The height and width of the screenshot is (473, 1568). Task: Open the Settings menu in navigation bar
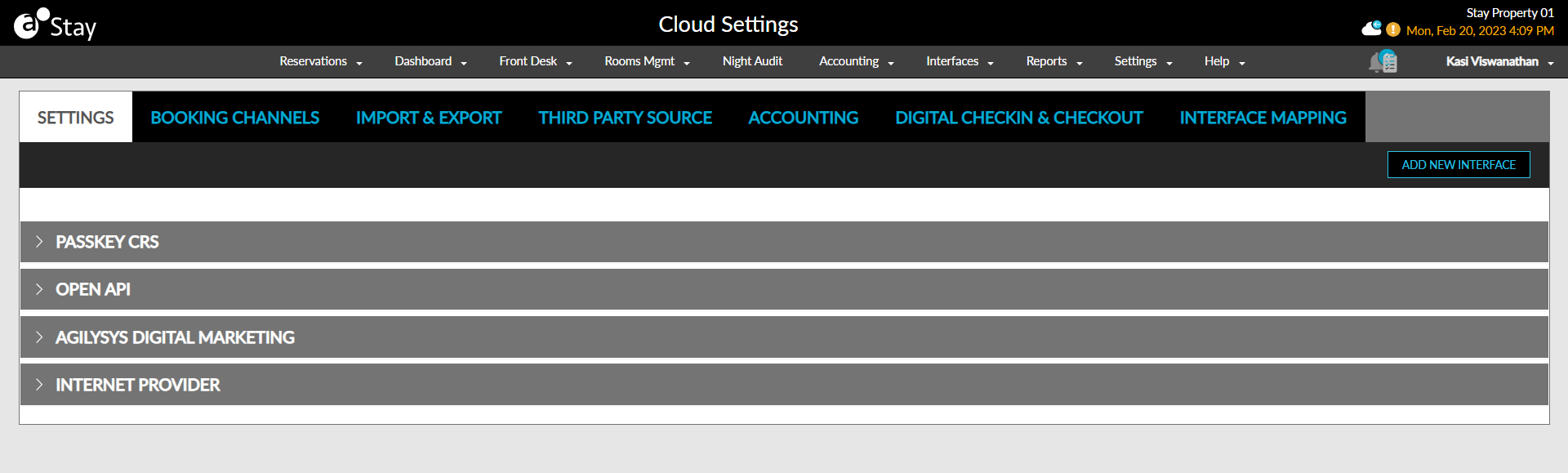(x=1143, y=61)
